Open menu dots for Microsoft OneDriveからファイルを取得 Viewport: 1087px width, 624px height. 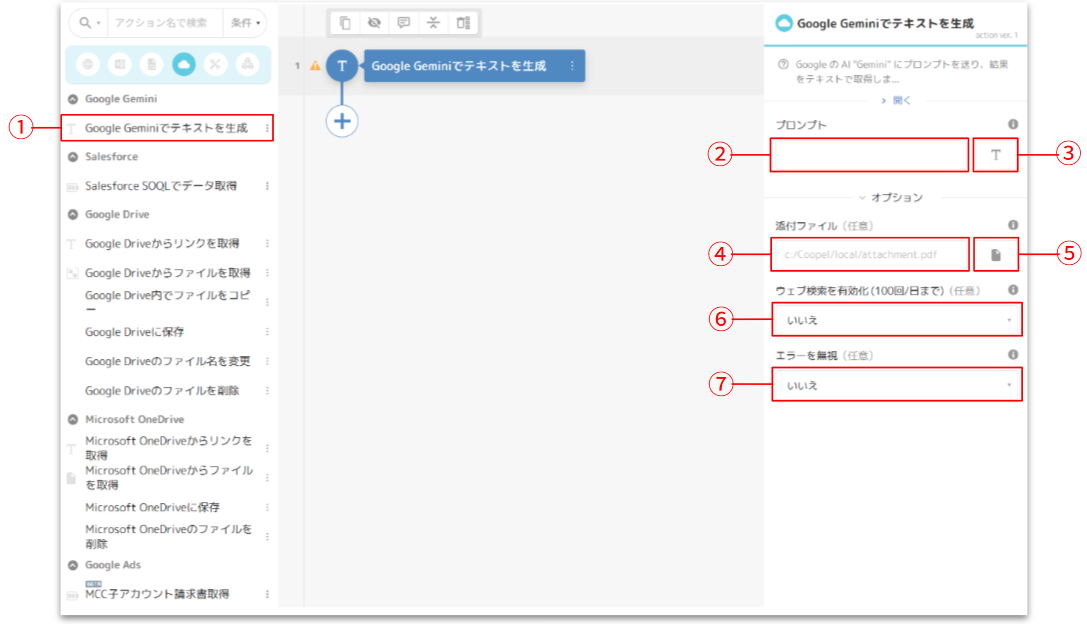tap(267, 478)
